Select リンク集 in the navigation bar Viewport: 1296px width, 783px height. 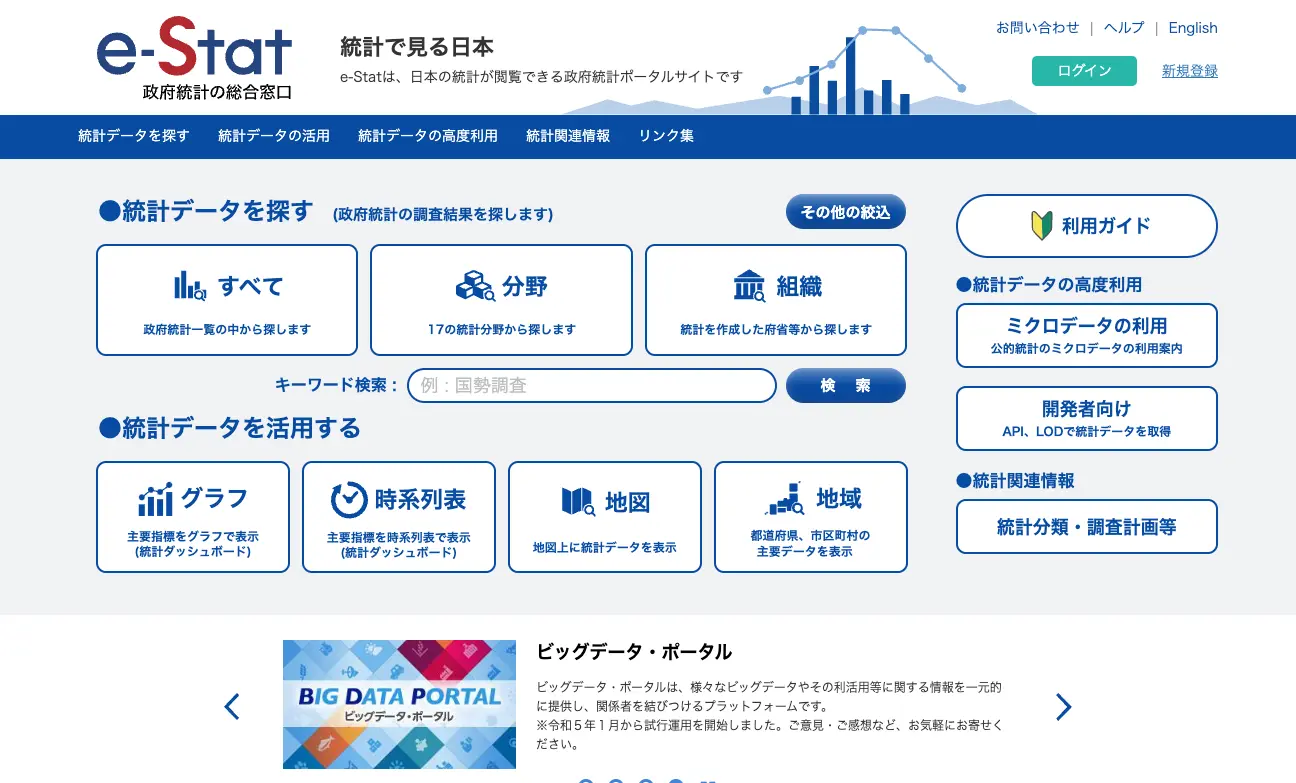[666, 136]
